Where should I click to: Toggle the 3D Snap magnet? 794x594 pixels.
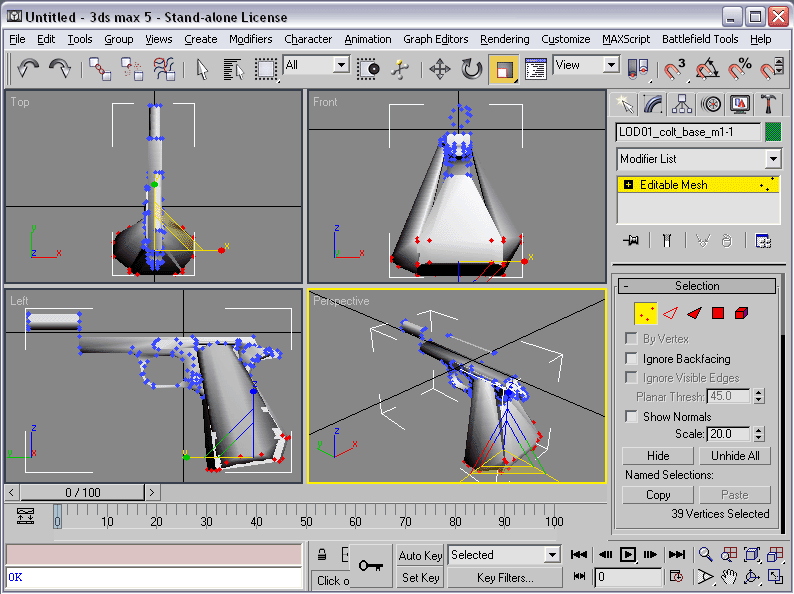click(674, 69)
